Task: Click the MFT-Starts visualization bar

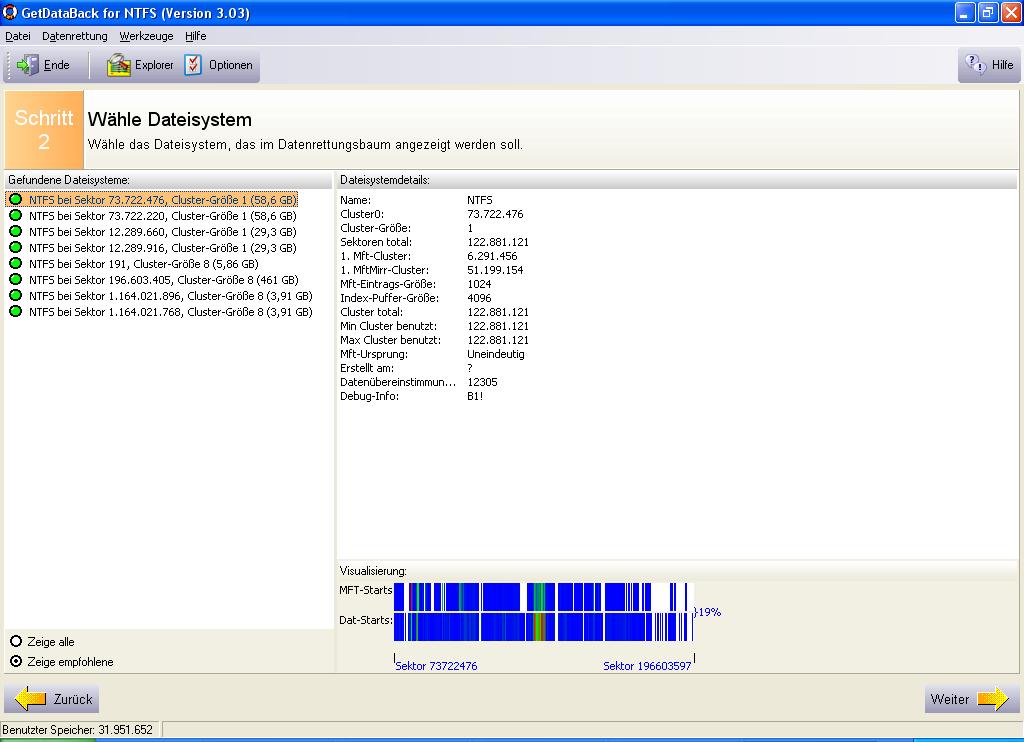Action: pyautogui.click(x=542, y=597)
